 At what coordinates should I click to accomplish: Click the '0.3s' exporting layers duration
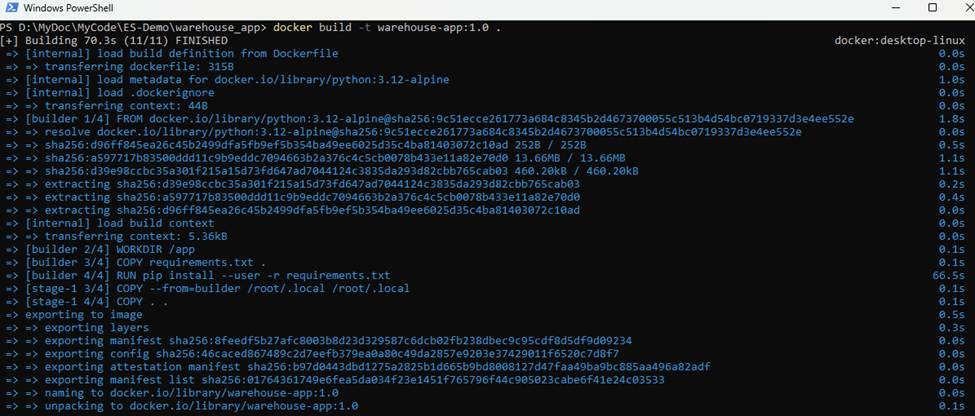(953, 328)
